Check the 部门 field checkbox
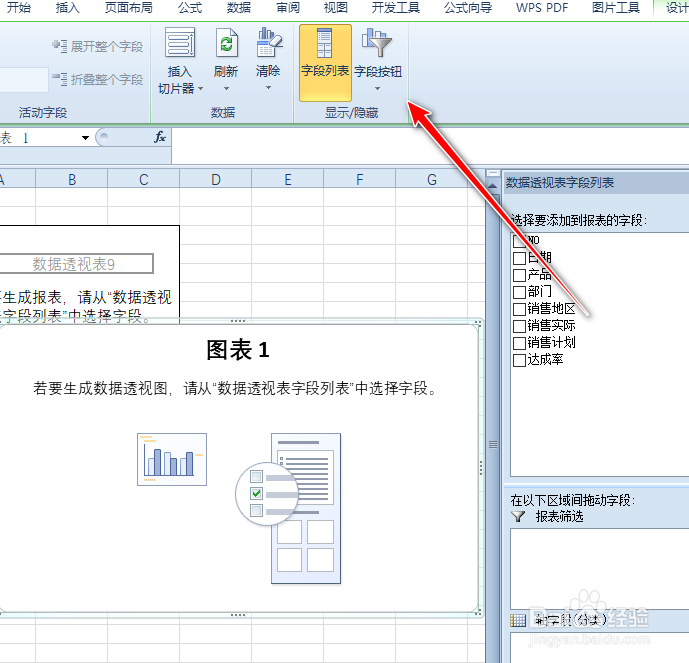The height and width of the screenshot is (663, 689). 519,292
